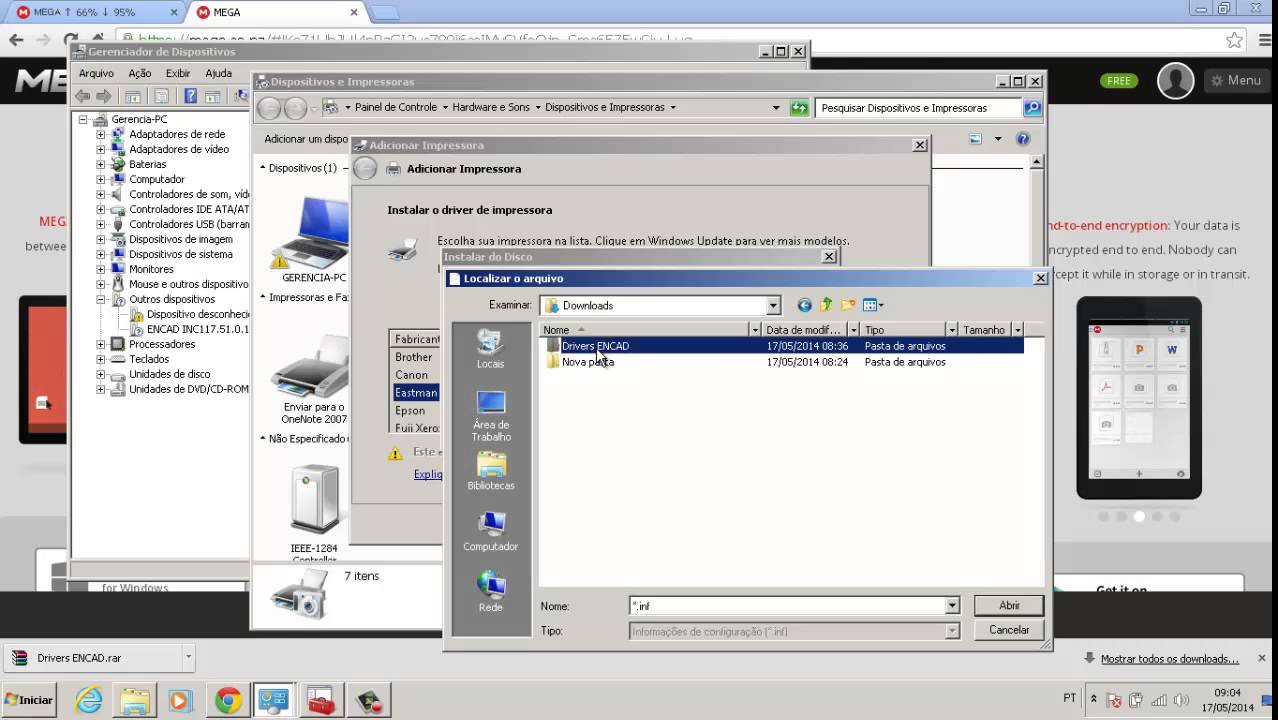
Task: Open Arquivo menu in Gerenciador de Dispositivos
Action: 96,73
